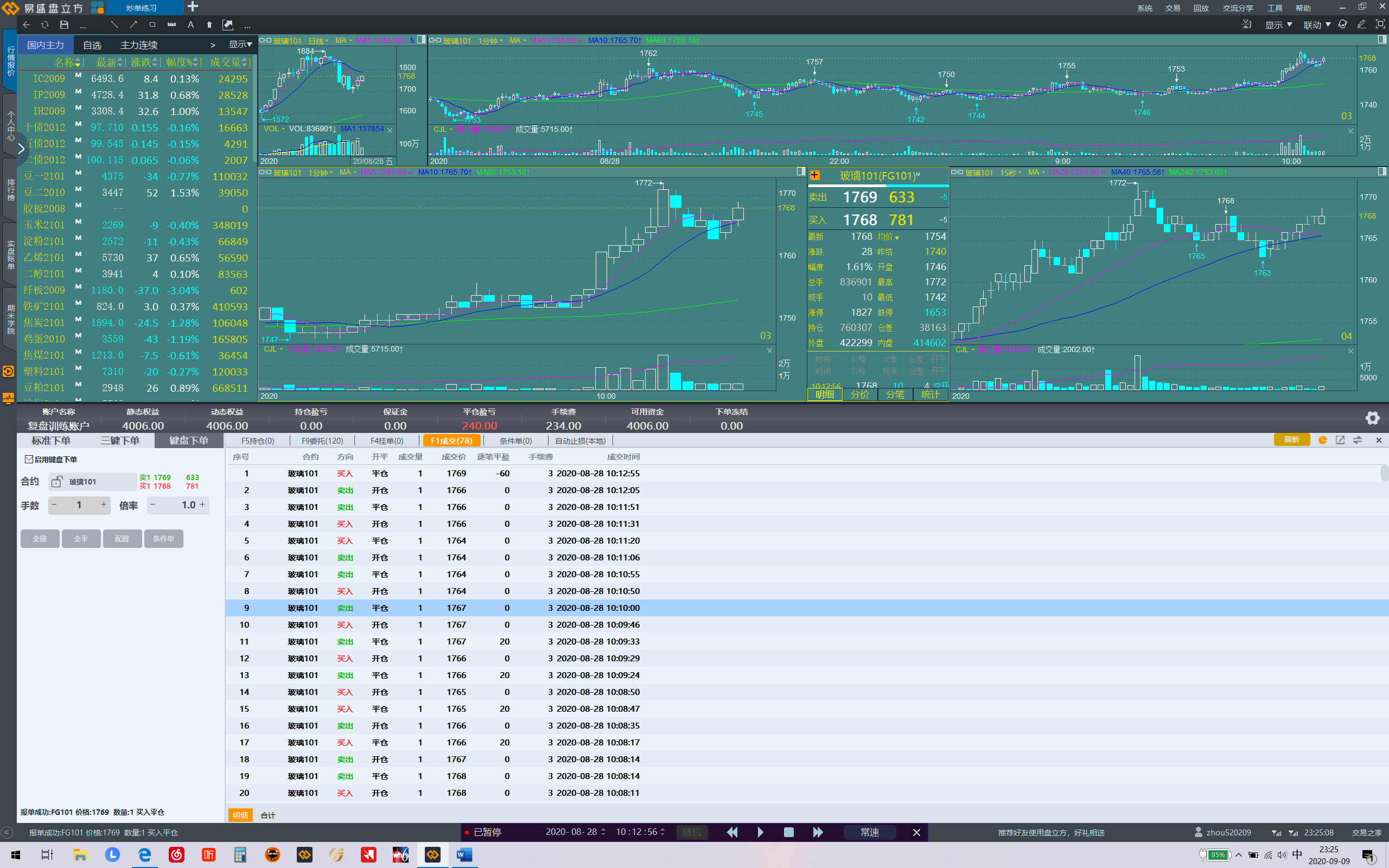The height and width of the screenshot is (868, 1389).
Task: Click the 分笔 button under quote detail
Action: click(895, 394)
